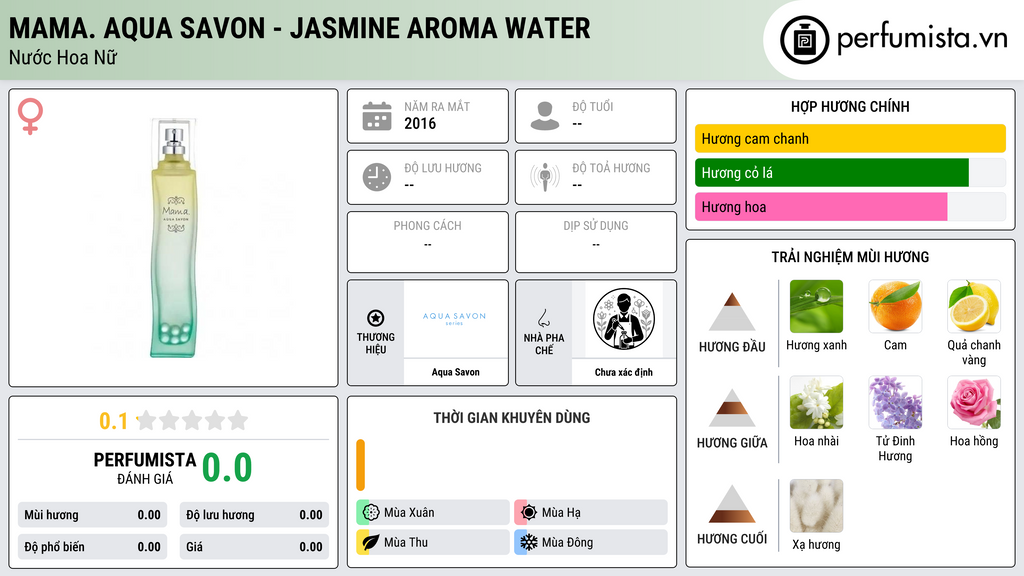Select the Mùa Thu season button
Viewport: 1024px width, 576px height.
[x=433, y=542]
